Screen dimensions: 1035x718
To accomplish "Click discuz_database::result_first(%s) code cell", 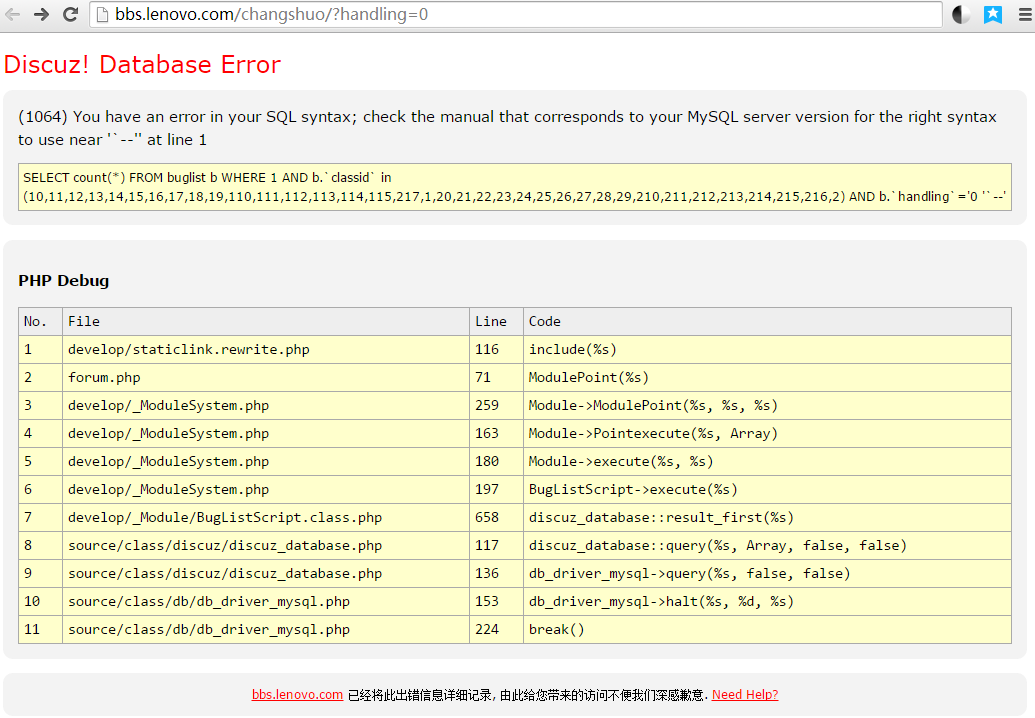I will [767, 517].
